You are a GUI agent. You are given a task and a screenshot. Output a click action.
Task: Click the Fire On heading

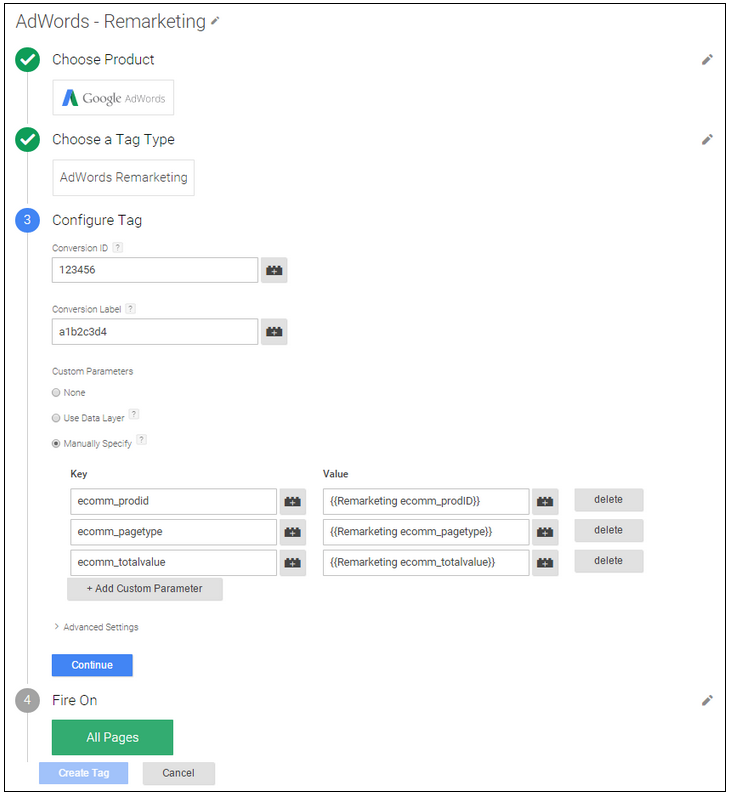75,700
